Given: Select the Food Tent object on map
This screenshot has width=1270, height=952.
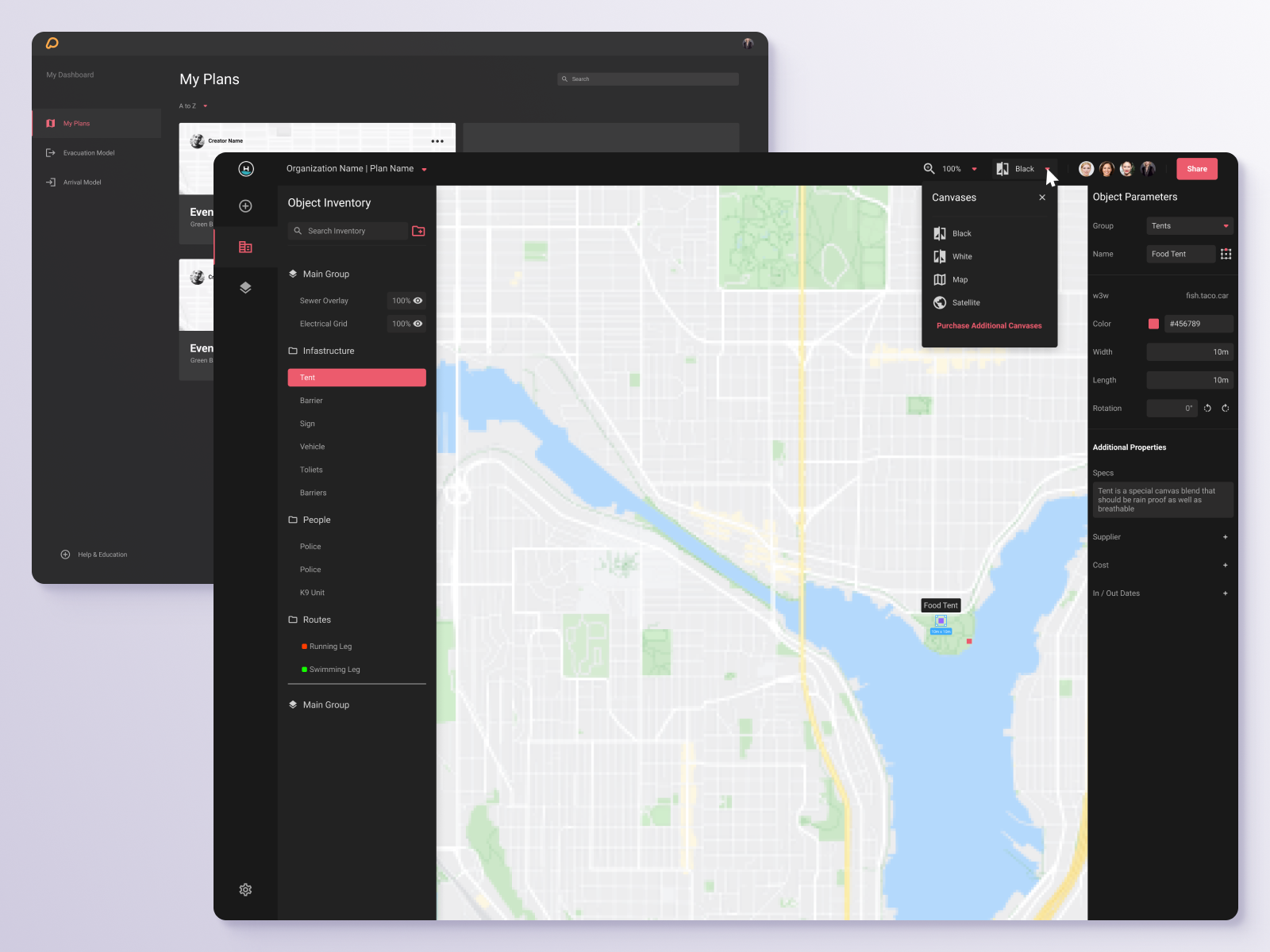Looking at the screenshot, I should pyautogui.click(x=941, y=621).
